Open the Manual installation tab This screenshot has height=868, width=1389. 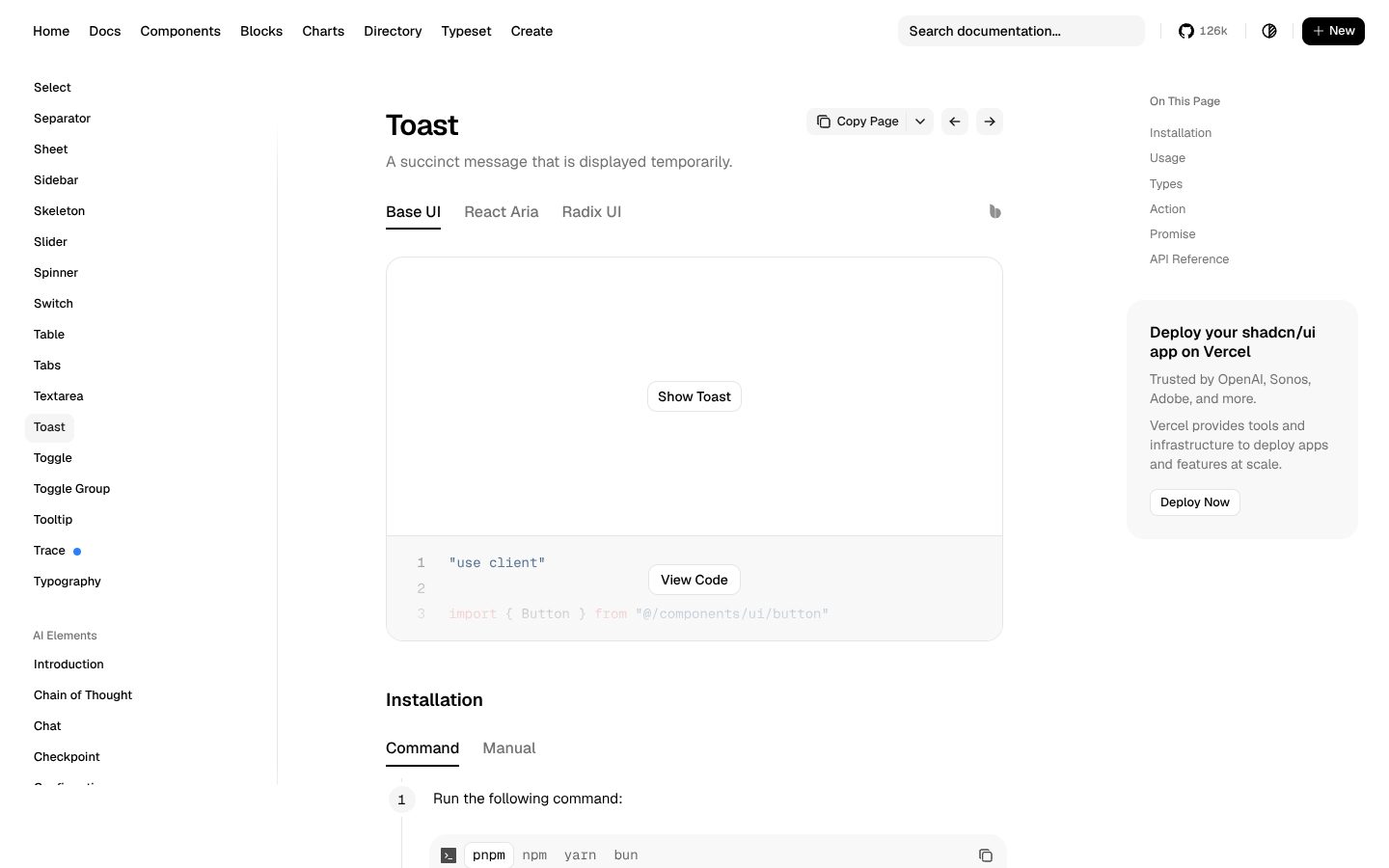tap(509, 748)
